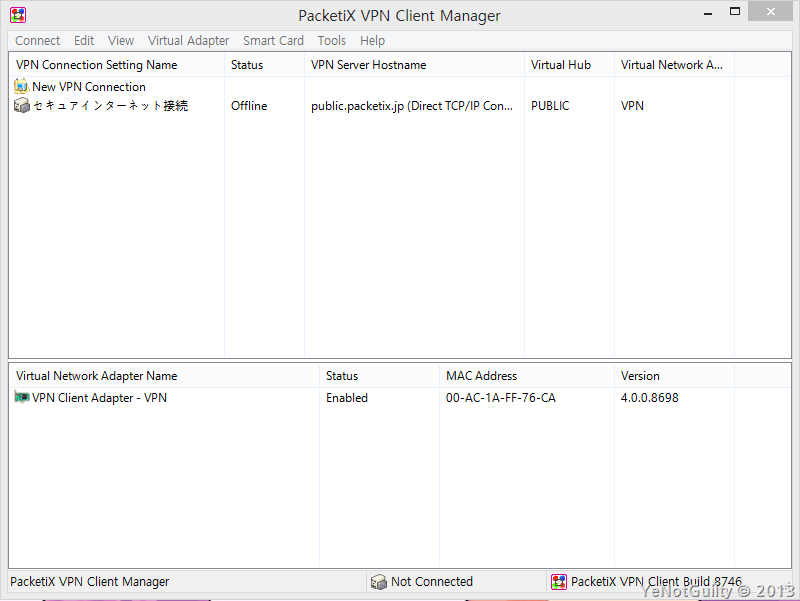Viewport: 800px width, 601px height.
Task: Click Virtual Network A... column header
Action: point(674,65)
